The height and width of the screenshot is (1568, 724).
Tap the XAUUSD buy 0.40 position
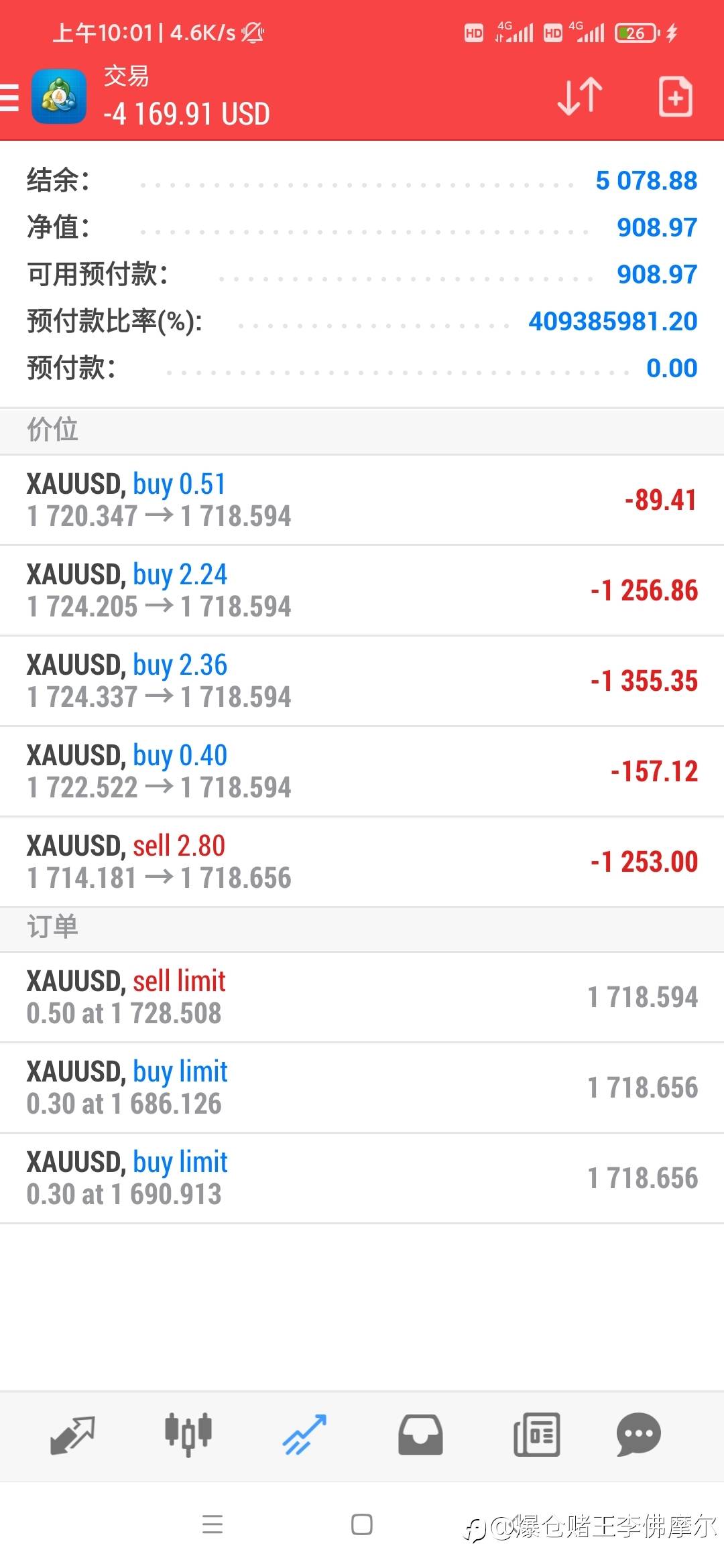[x=362, y=771]
